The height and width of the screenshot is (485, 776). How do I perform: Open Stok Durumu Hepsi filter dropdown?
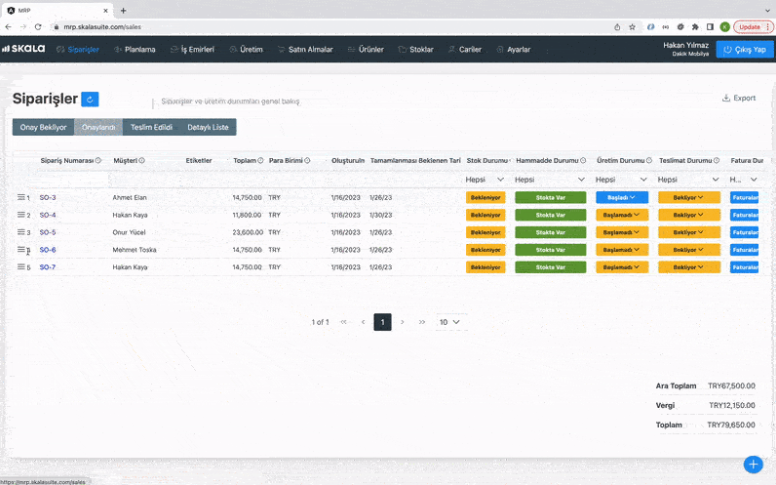(485, 180)
